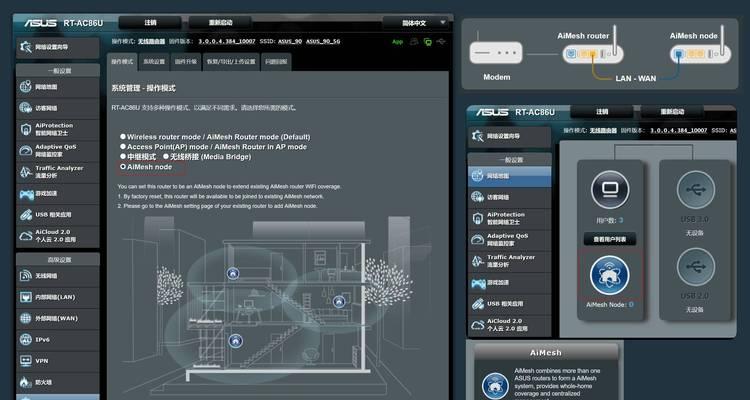Click 注销 logout button in Operation Mode window
Screen dimensions: 750x400
(150, 22)
